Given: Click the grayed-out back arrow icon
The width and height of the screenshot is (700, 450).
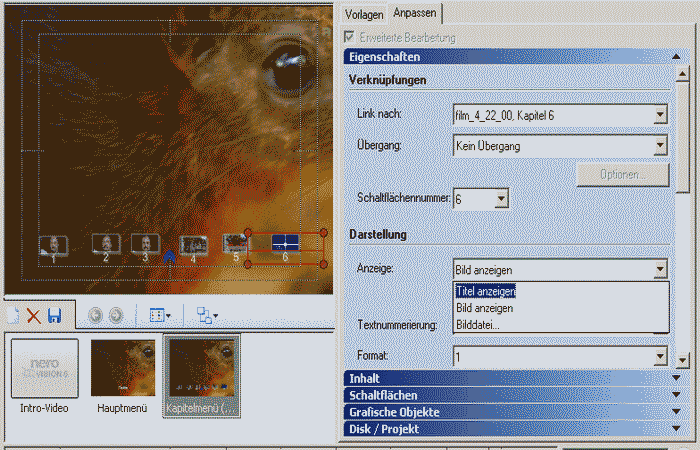Looking at the screenshot, I should coord(96,316).
